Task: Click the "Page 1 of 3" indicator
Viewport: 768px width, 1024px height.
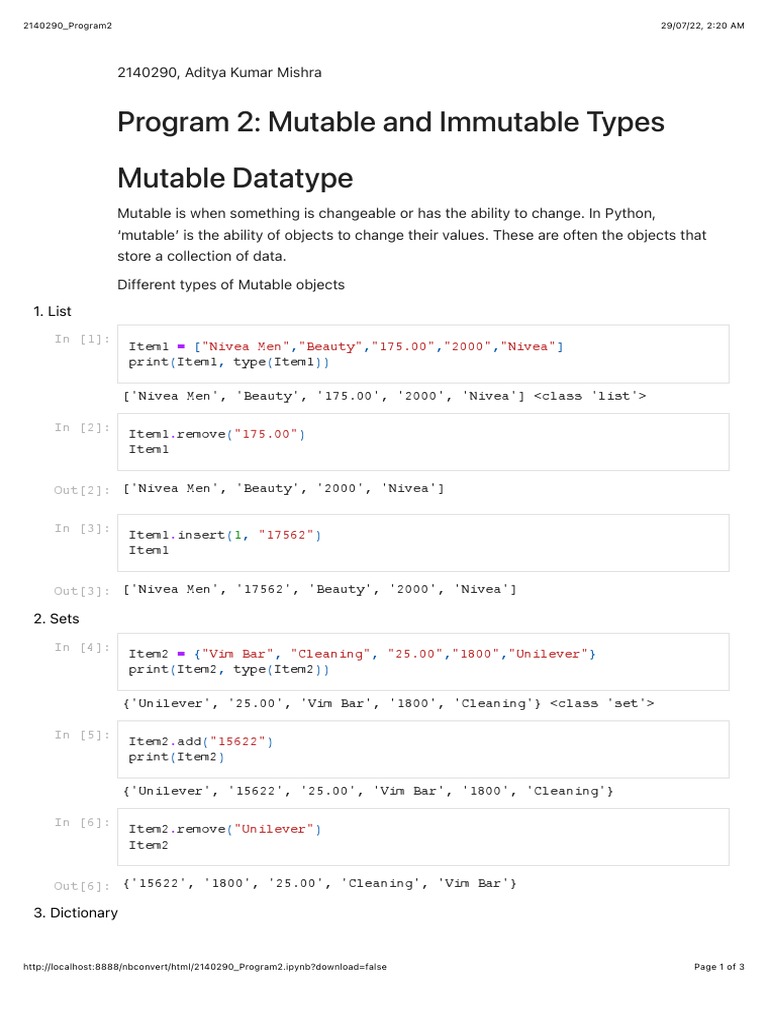Action: pos(719,967)
